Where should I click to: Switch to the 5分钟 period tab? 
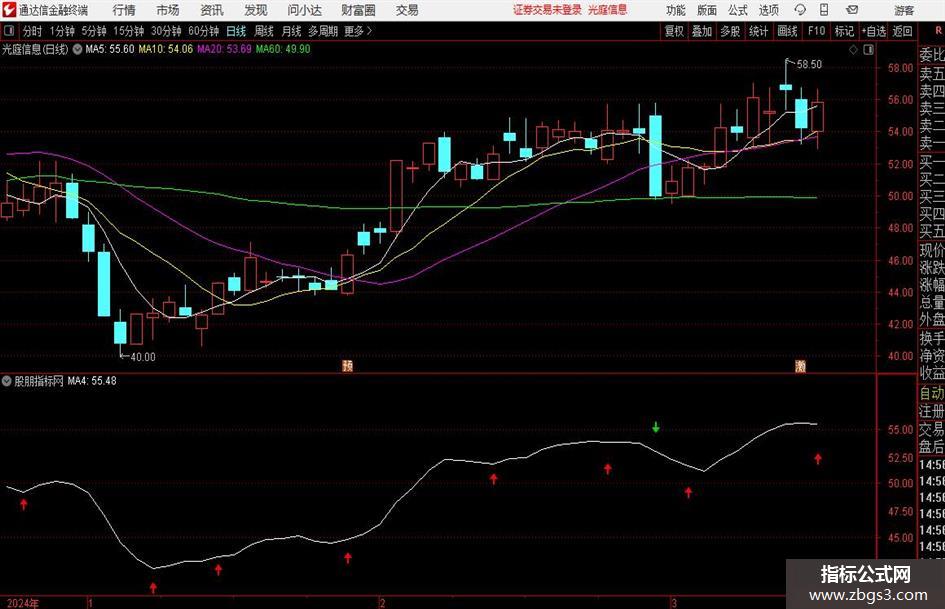tap(94, 31)
